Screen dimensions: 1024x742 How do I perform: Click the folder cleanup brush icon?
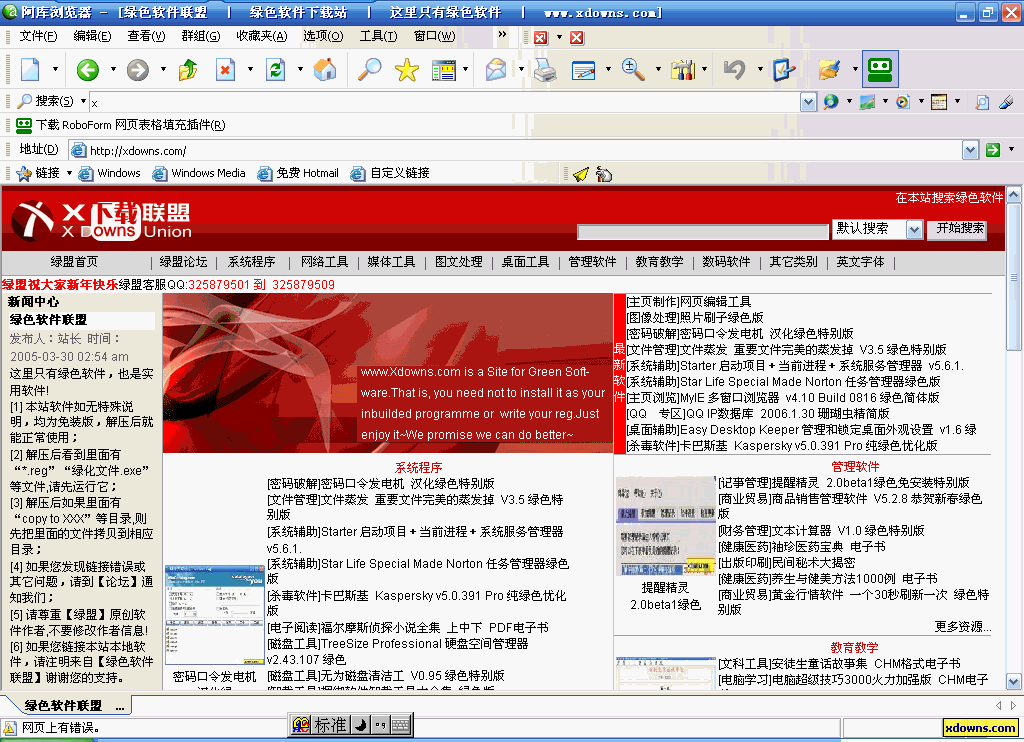click(x=829, y=69)
